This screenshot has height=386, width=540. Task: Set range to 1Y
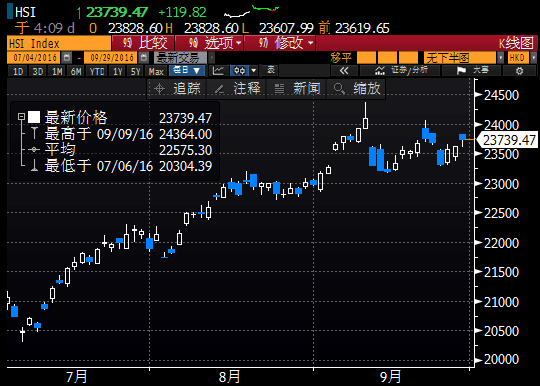pyautogui.click(x=118, y=71)
